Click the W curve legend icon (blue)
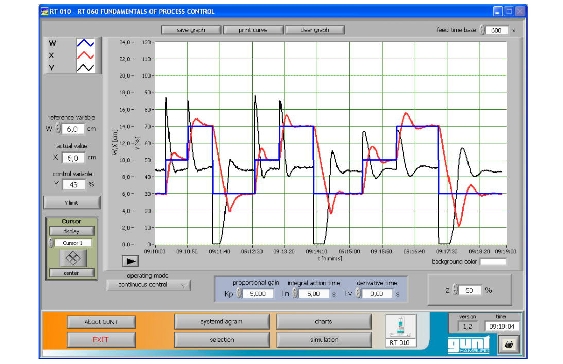Screen dimensions: 563x364 85,43
